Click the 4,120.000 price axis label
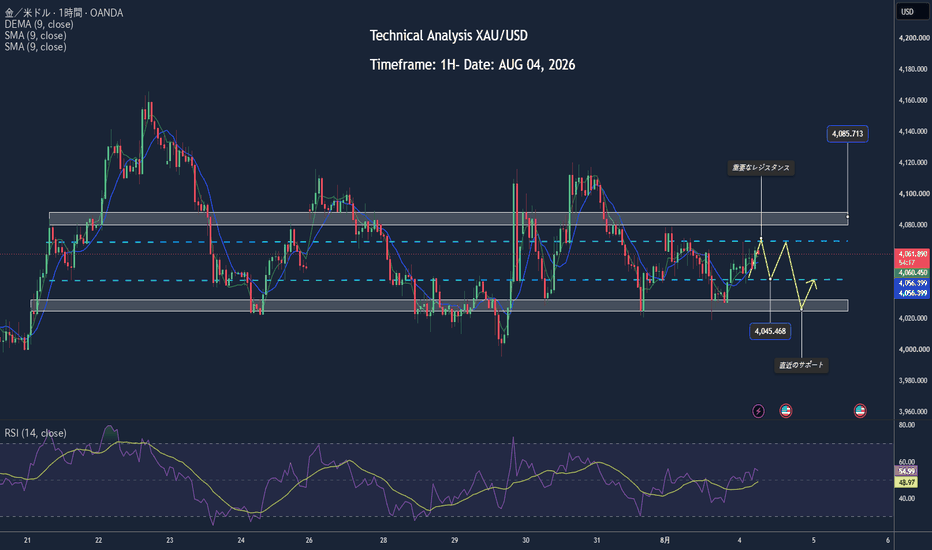 point(914,162)
